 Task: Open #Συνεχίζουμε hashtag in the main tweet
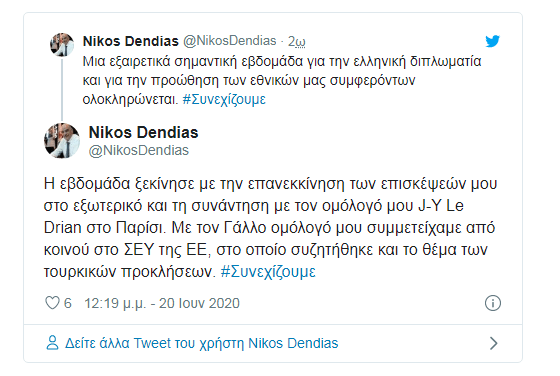(x=268, y=271)
